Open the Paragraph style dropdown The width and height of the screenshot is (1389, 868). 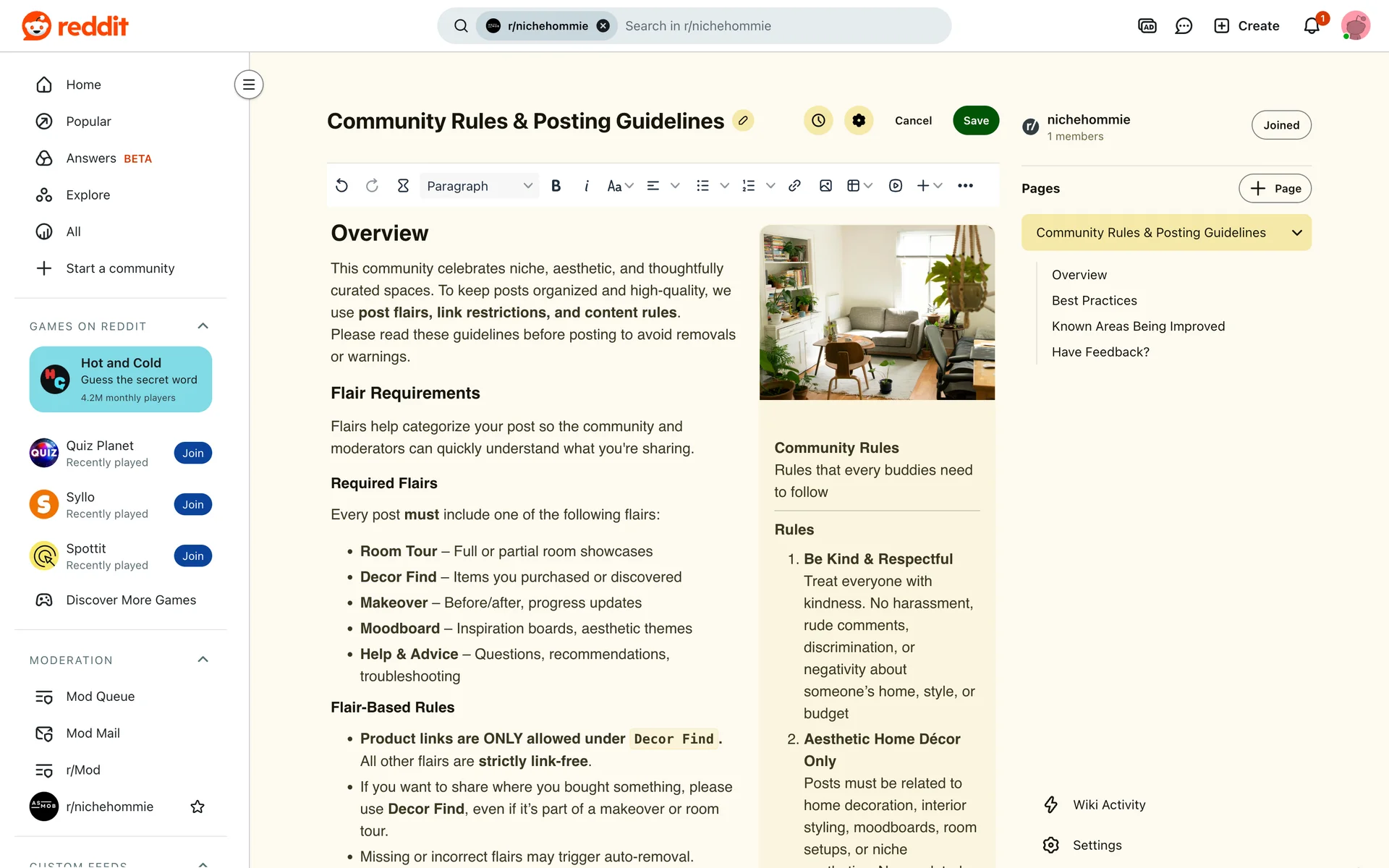point(479,186)
